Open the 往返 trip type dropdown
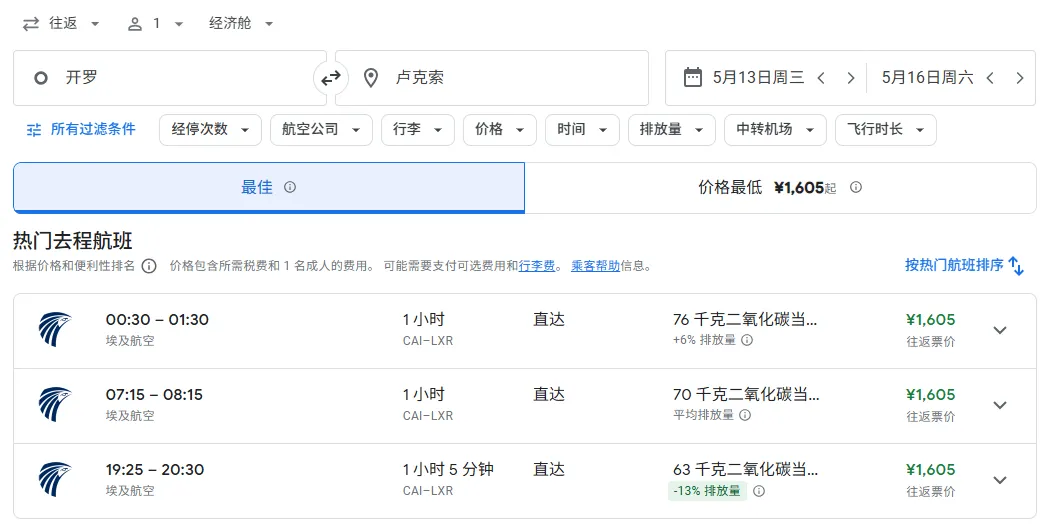 (x=61, y=23)
